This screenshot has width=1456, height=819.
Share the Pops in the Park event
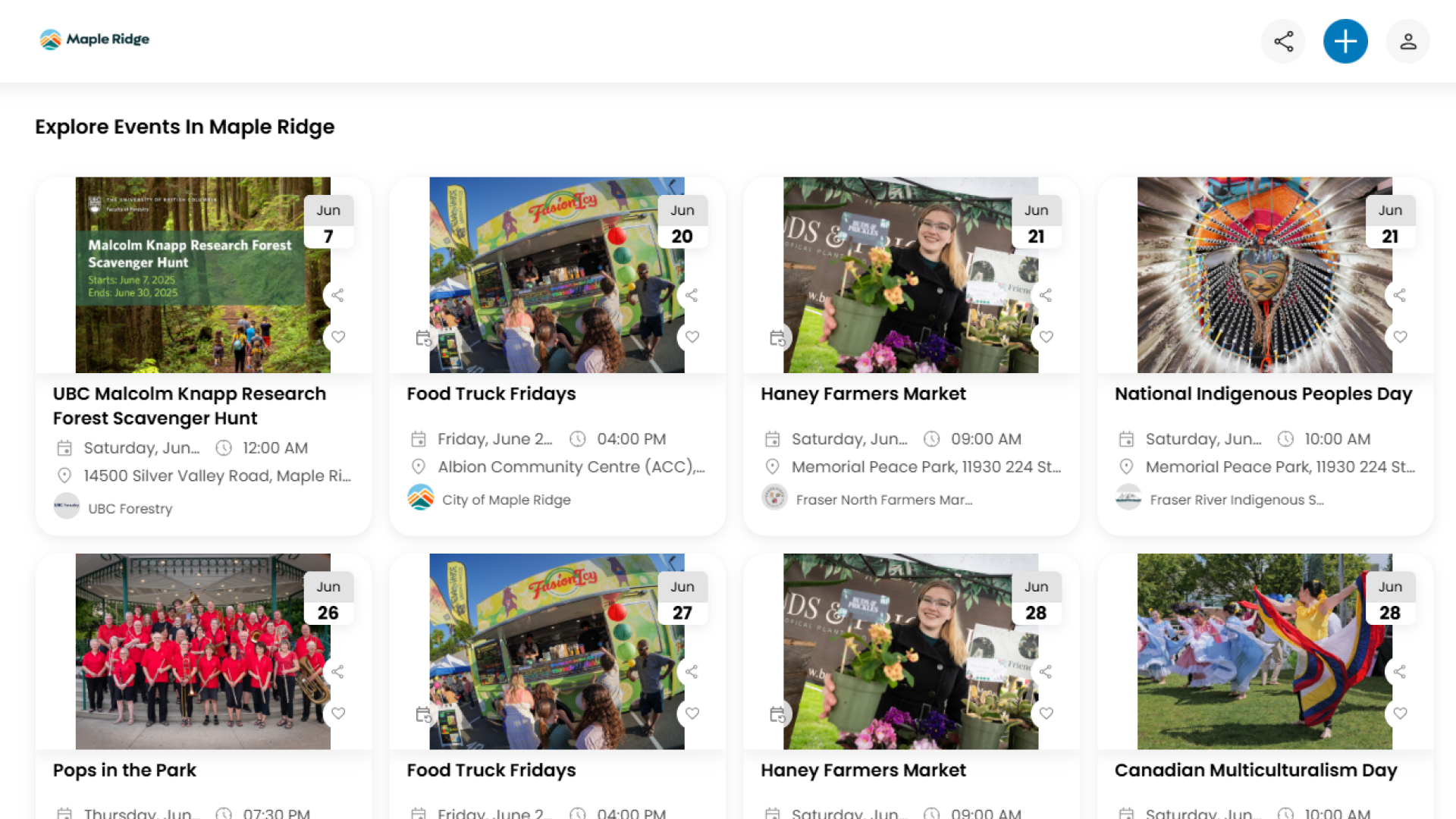(338, 671)
